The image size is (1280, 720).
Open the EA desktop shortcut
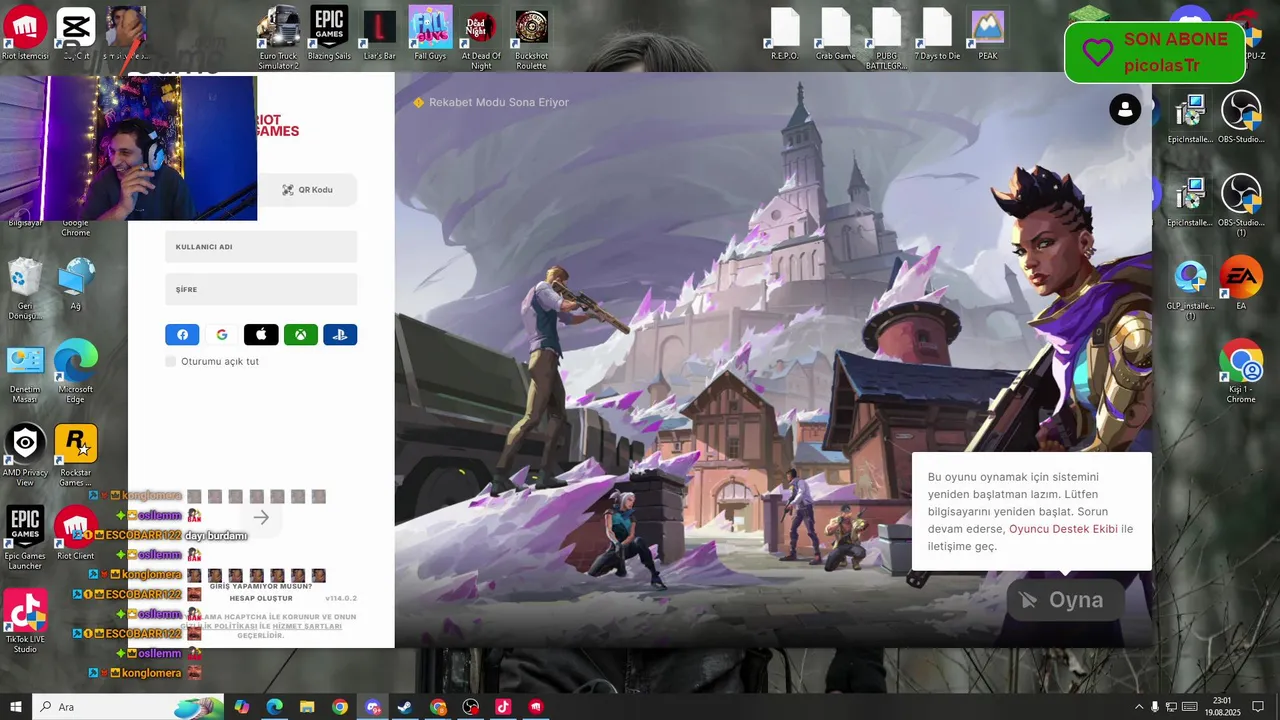click(x=1241, y=284)
